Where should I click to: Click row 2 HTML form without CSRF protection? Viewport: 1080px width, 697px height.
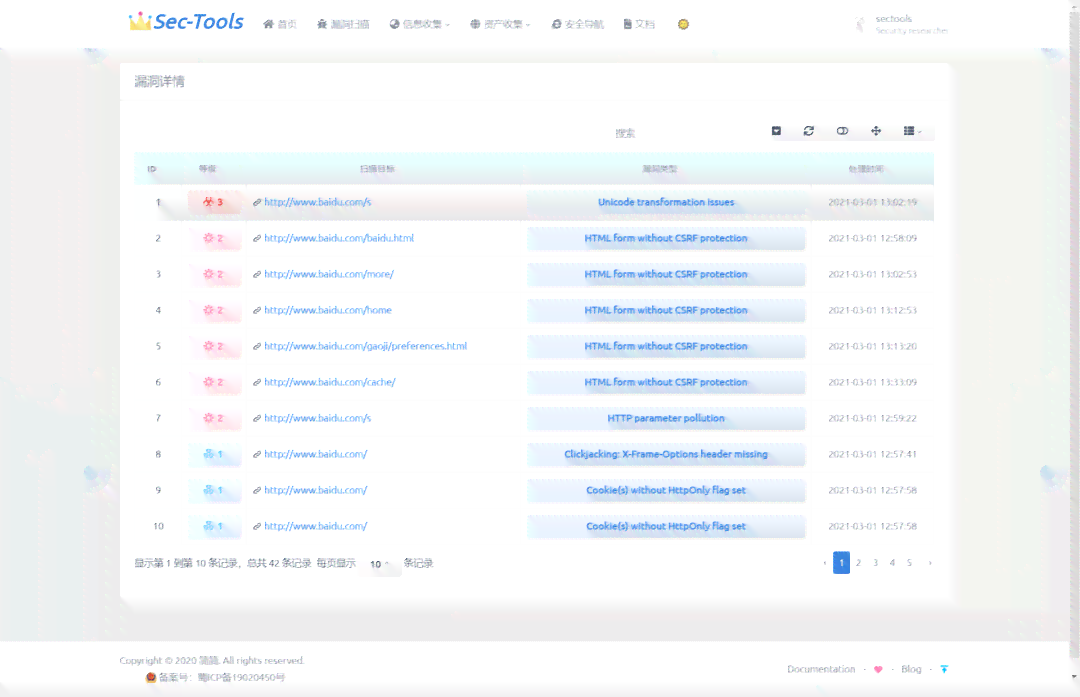(666, 238)
